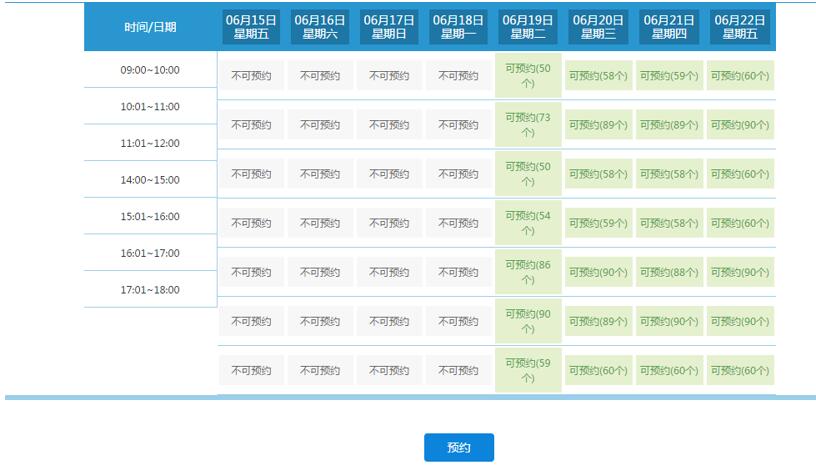This screenshot has height=467, width=816.
Task: Click the 06月22日 星期五 column header
Action: point(740,27)
